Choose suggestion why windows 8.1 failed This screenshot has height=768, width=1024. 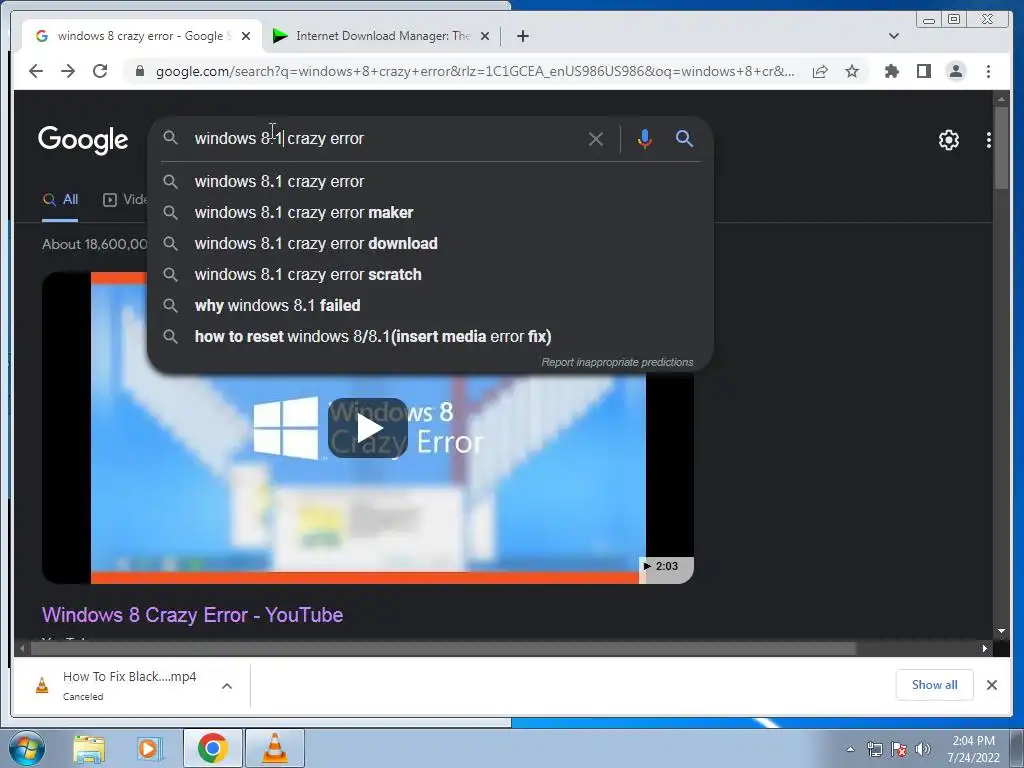pos(431,306)
